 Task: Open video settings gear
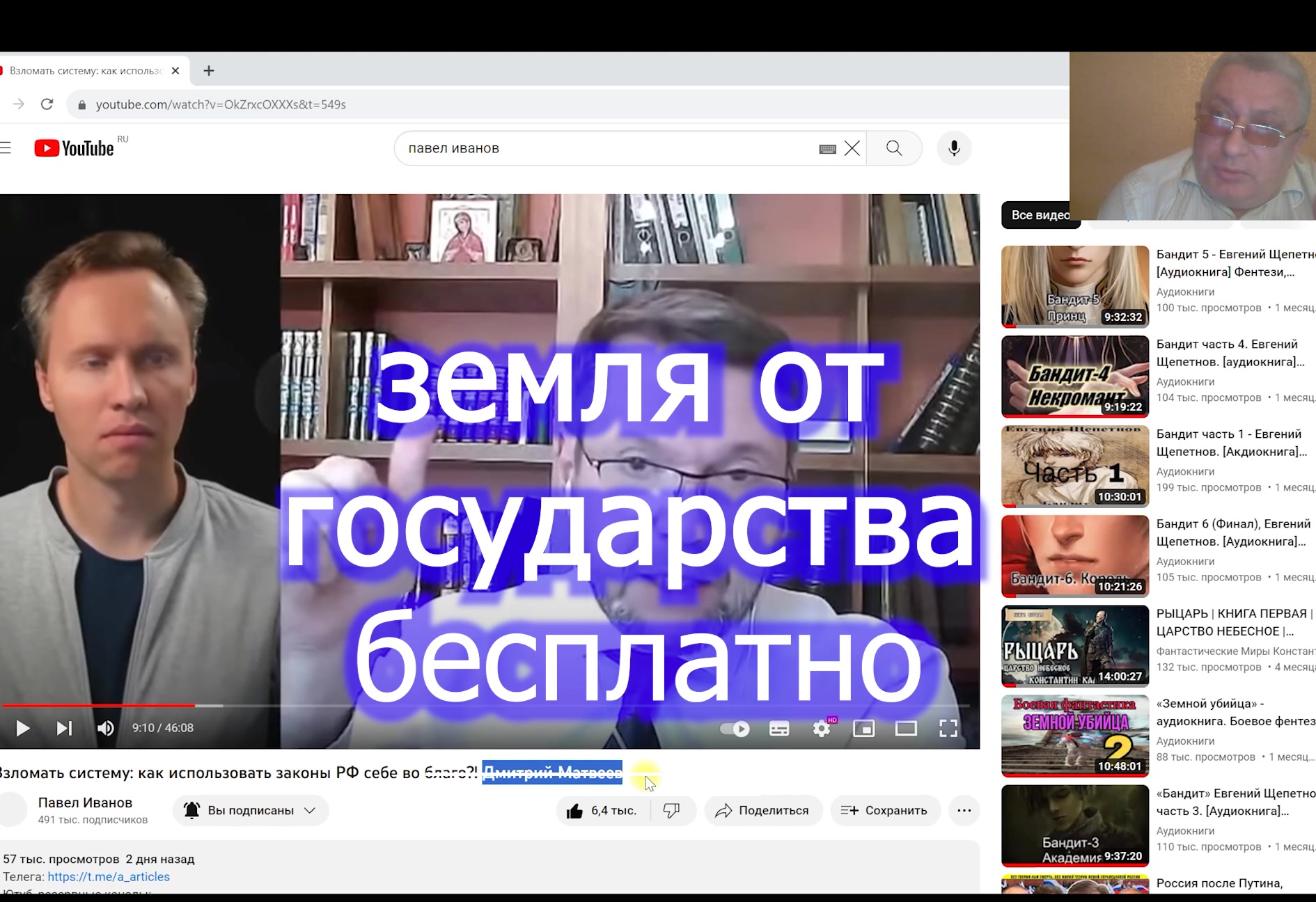tap(822, 729)
